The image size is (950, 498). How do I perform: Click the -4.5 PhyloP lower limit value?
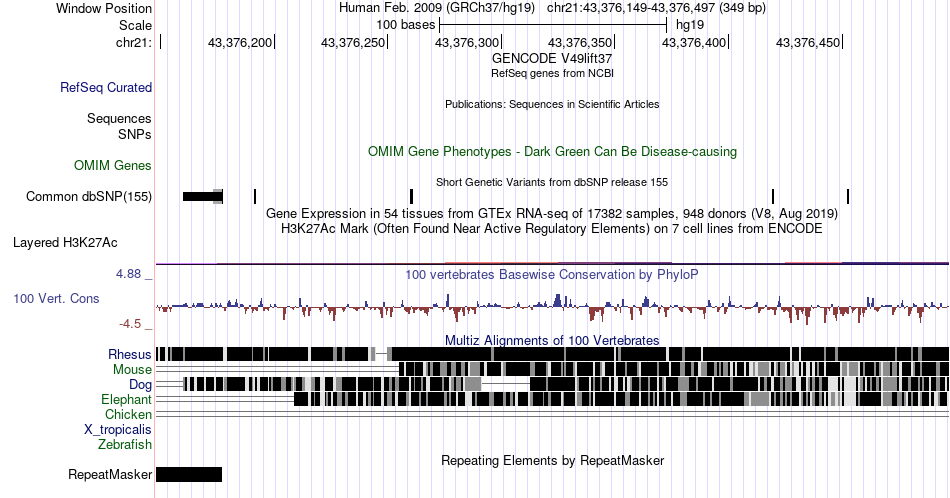[x=130, y=324]
